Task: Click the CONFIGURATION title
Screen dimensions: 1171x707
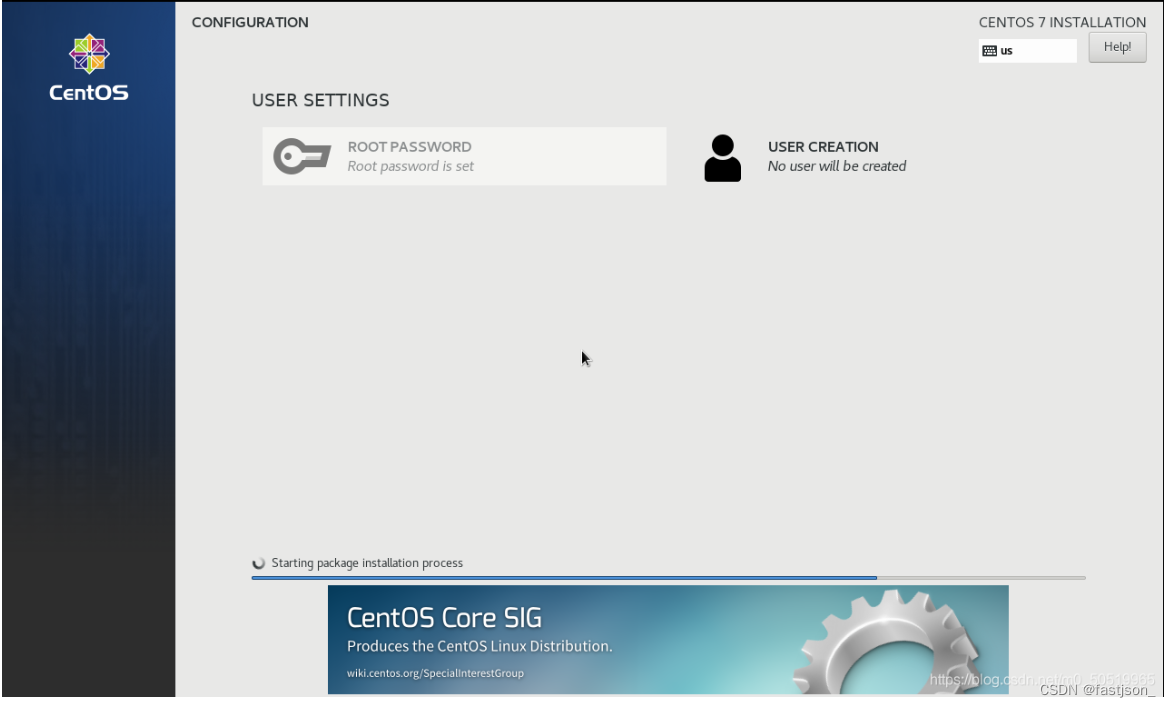Action: pos(251,22)
